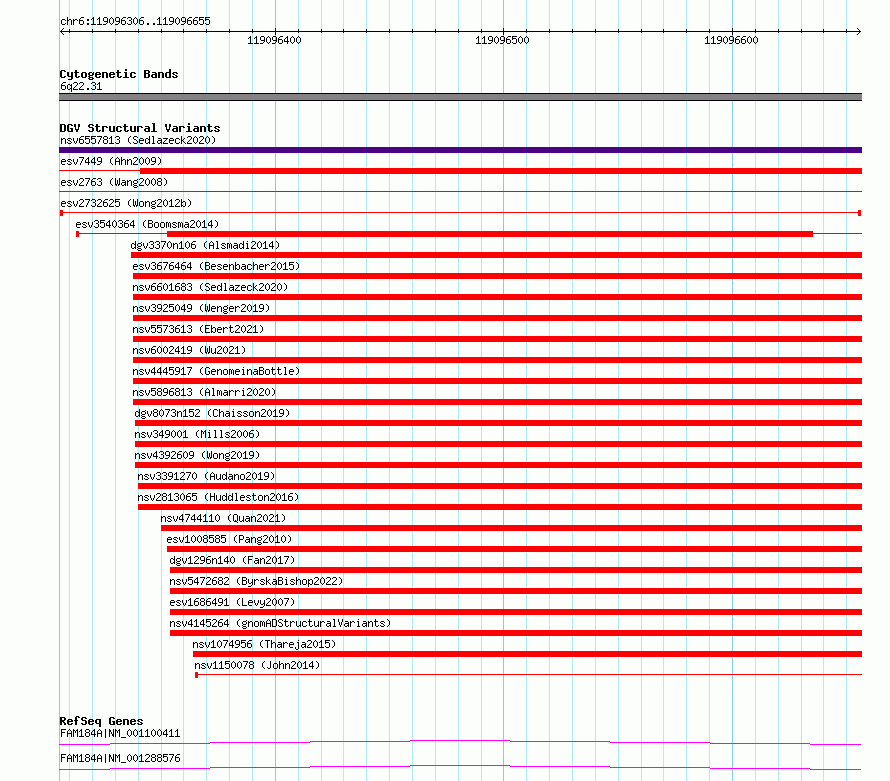Click the 119096400 ruler tick label
The width and height of the screenshot is (890, 781).
274,40
